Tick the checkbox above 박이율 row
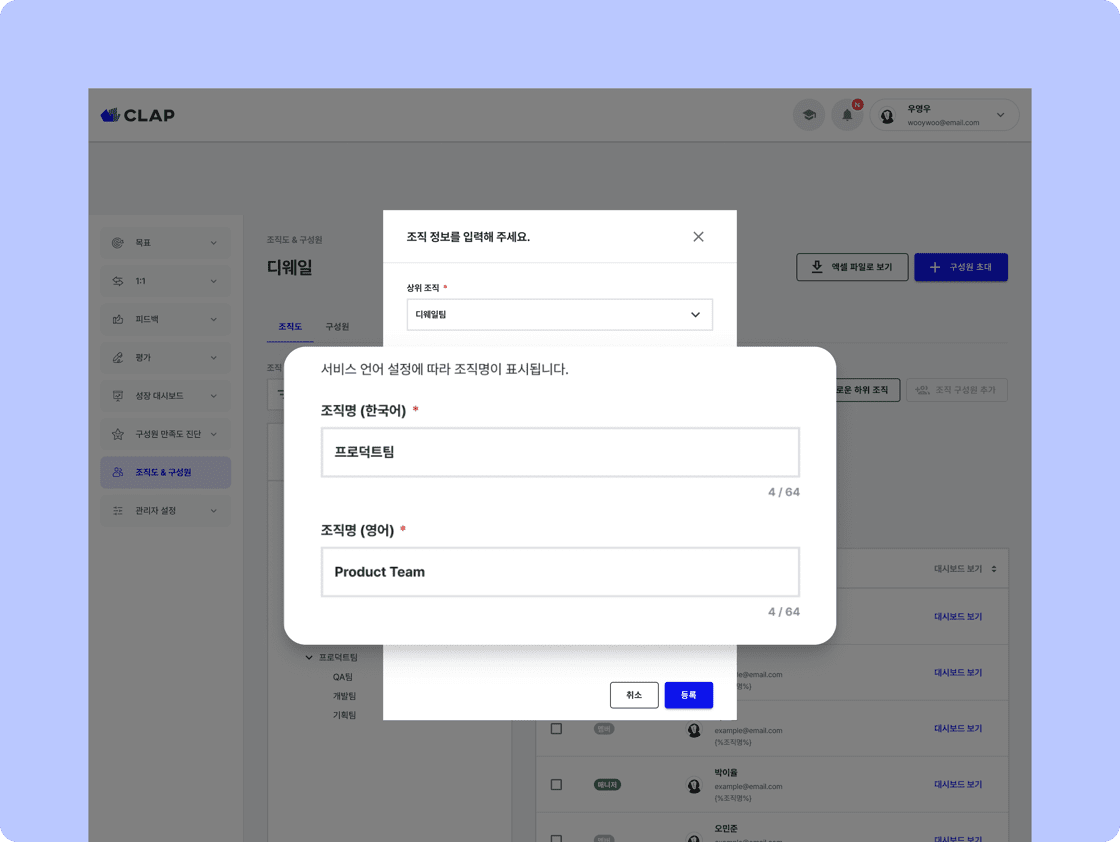 (x=556, y=728)
